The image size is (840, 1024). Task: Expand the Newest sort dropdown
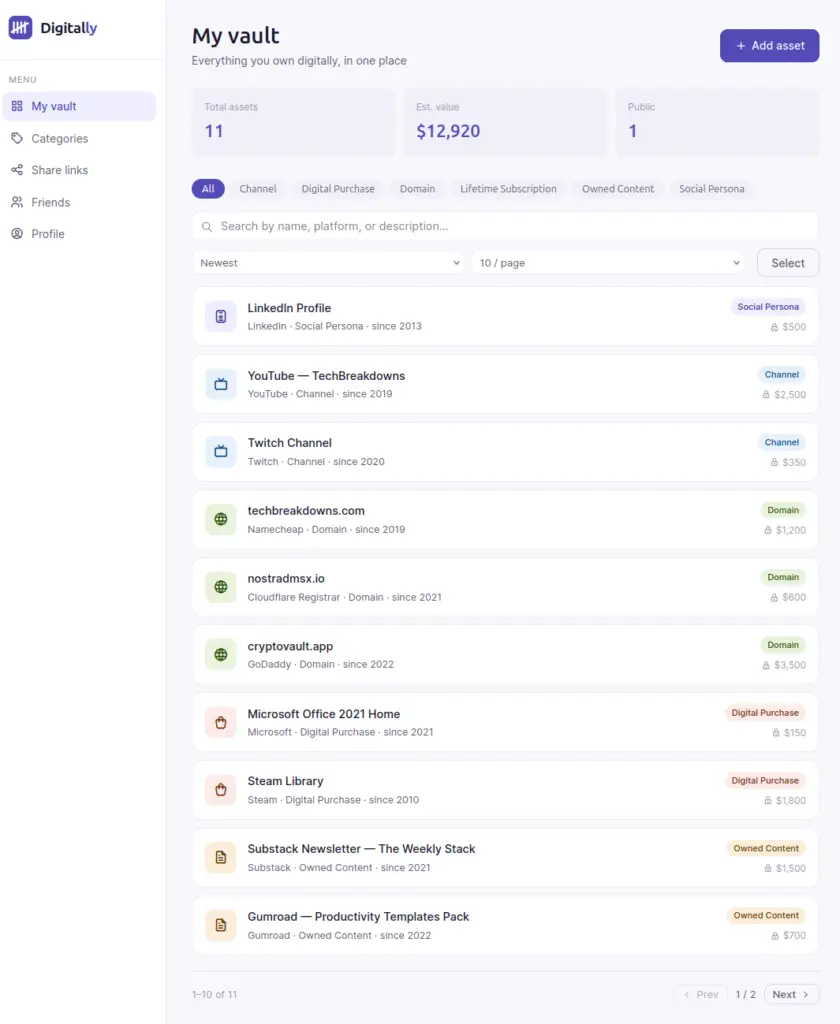[329, 263]
